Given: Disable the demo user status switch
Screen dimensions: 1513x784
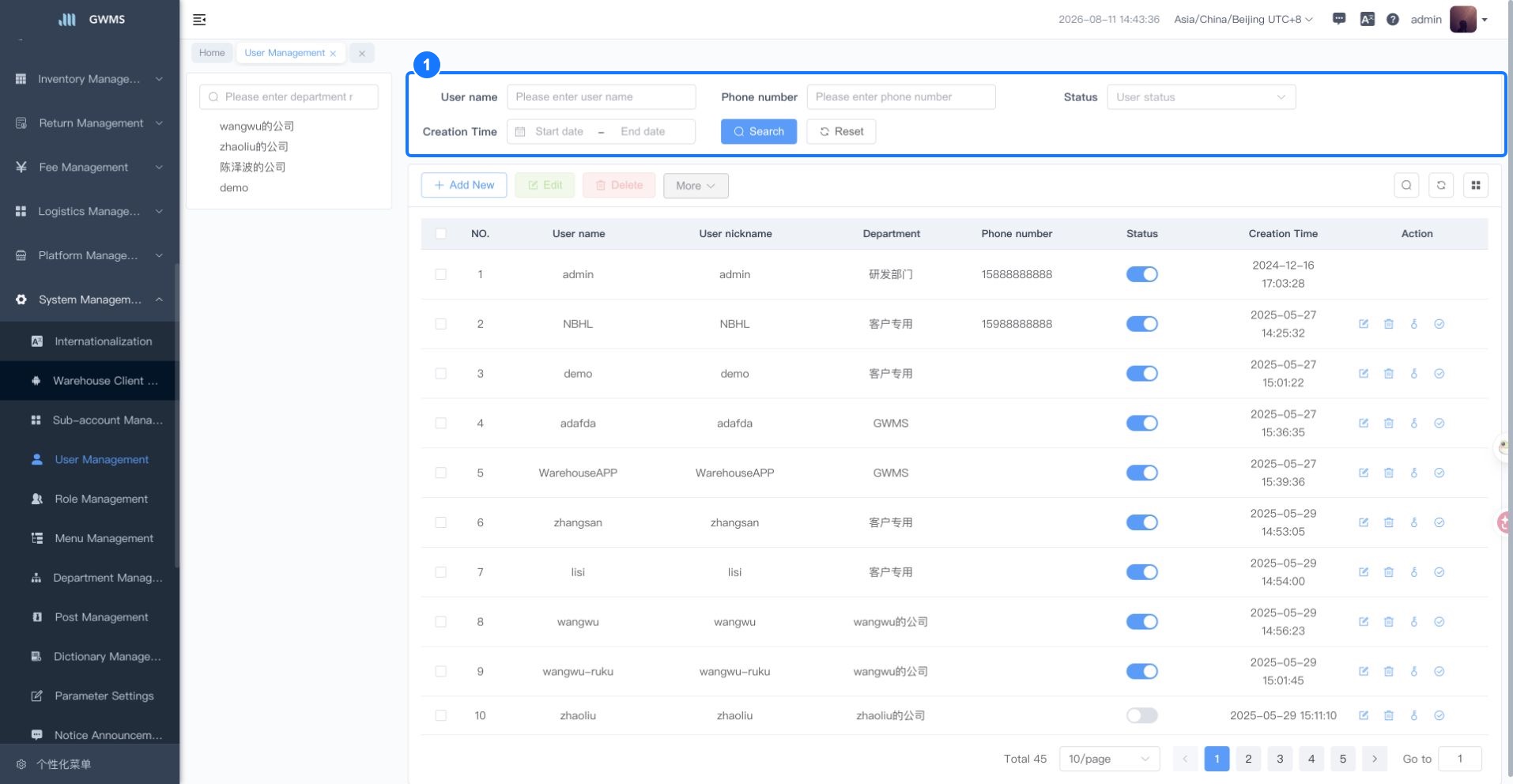Looking at the screenshot, I should pos(1141,374).
